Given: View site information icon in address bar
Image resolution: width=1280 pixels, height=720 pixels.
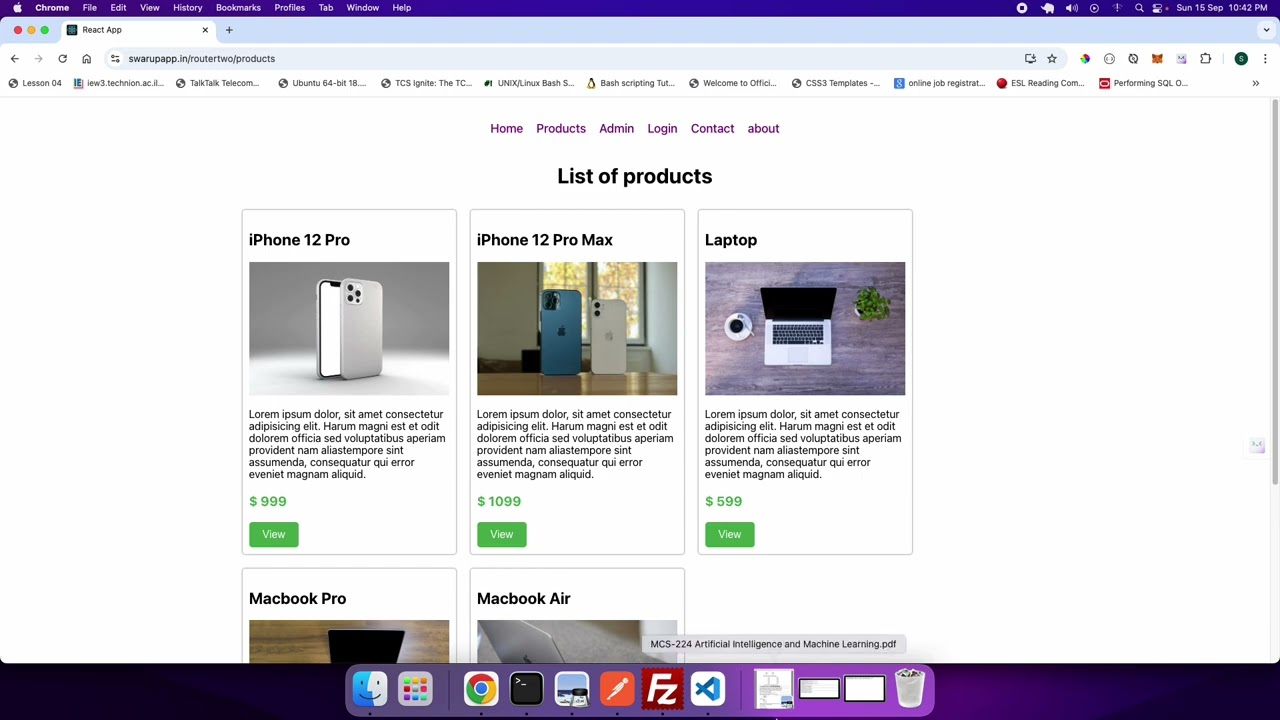Looking at the screenshot, I should (x=115, y=59).
